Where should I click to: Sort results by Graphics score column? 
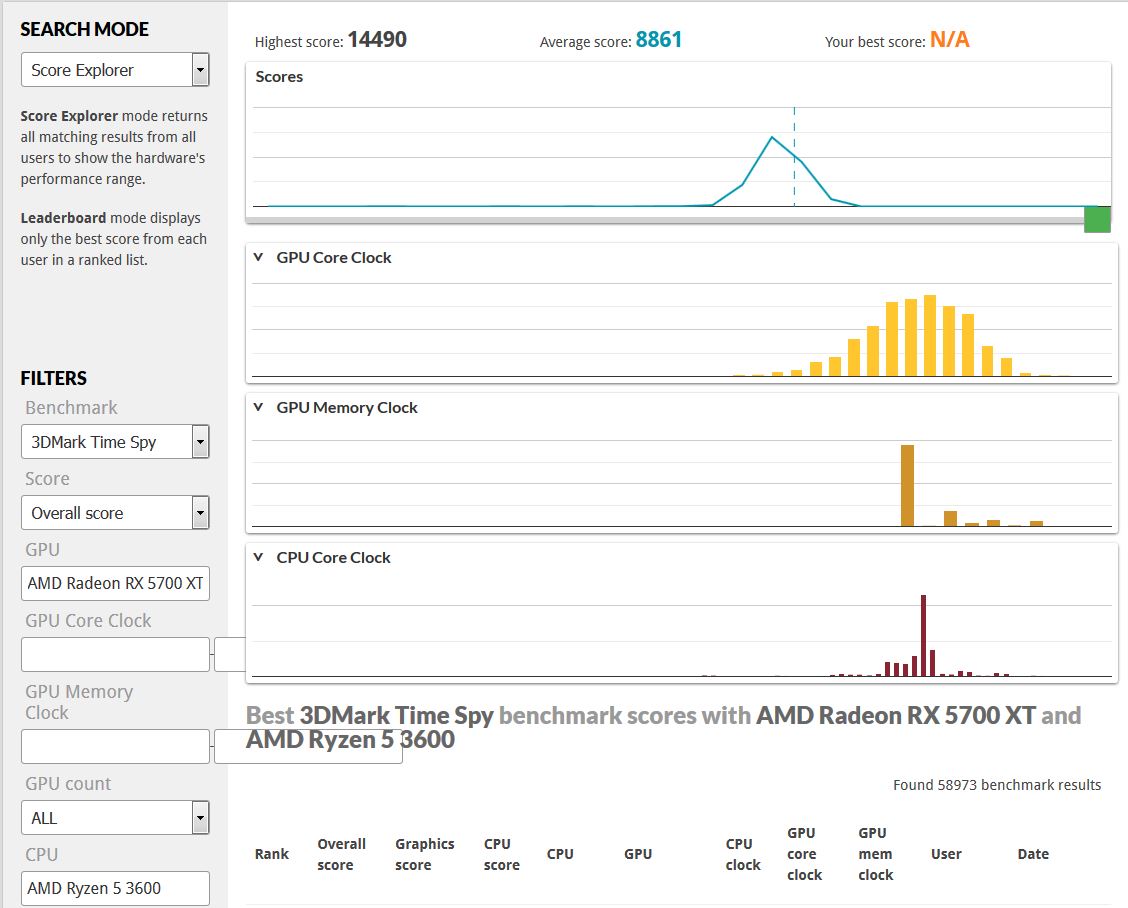pyautogui.click(x=424, y=854)
